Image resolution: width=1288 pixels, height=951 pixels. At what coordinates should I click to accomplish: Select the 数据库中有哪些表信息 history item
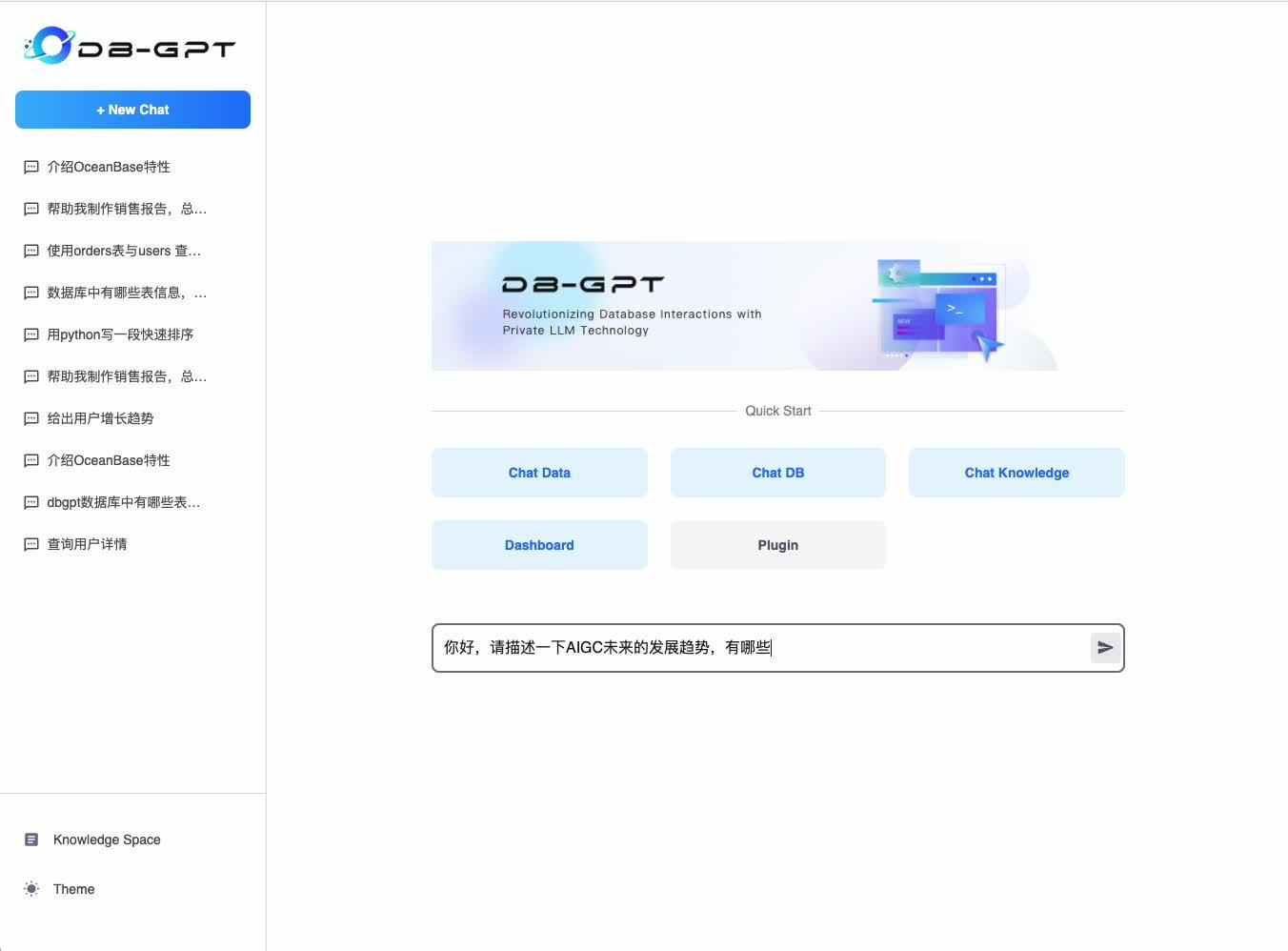tap(126, 292)
